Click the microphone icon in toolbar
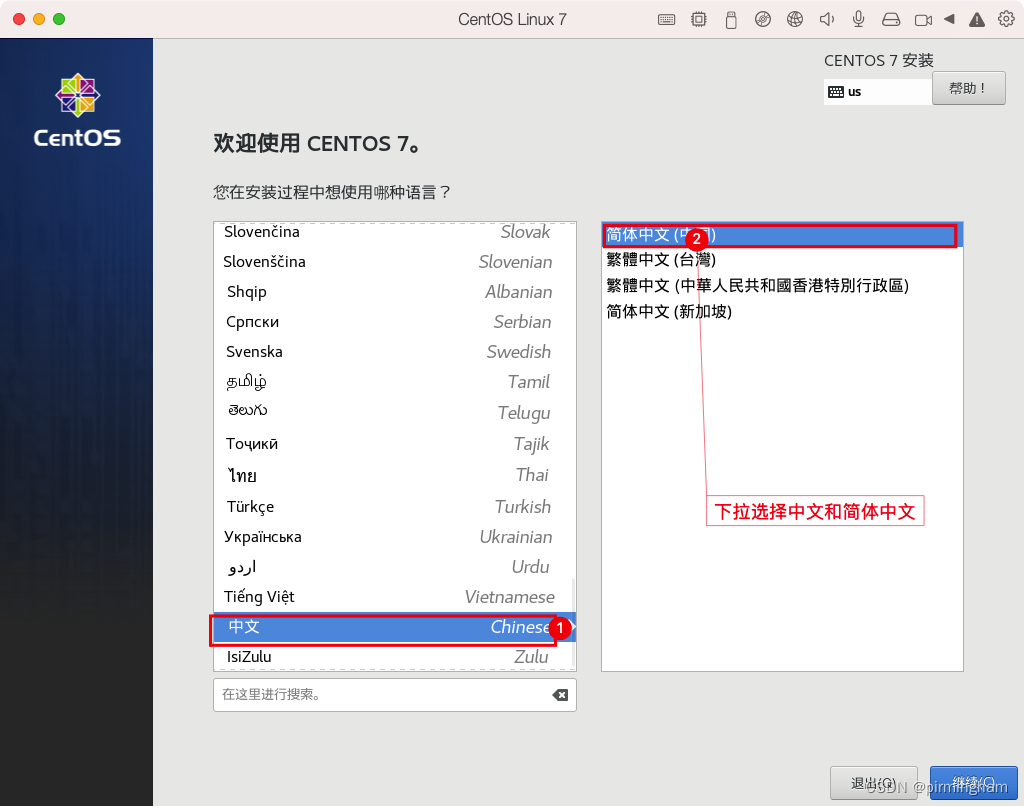 [859, 20]
